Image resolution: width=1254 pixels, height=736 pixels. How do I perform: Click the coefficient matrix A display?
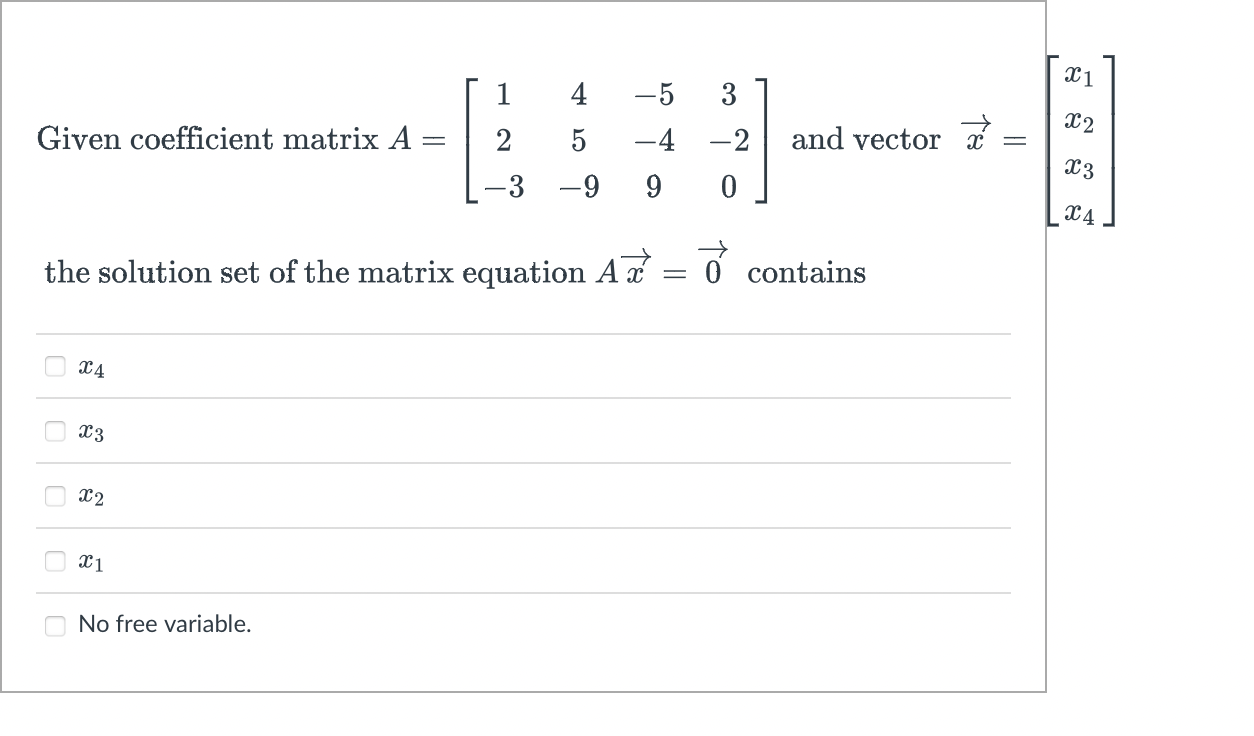615,140
